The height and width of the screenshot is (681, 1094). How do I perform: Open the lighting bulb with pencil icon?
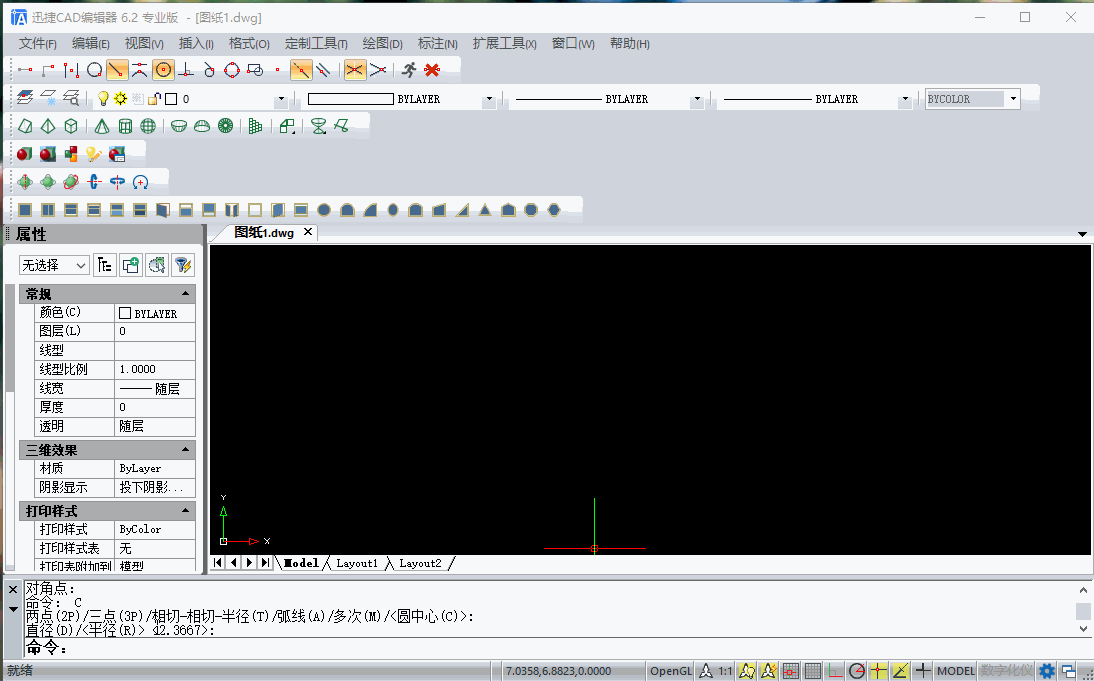tap(93, 154)
